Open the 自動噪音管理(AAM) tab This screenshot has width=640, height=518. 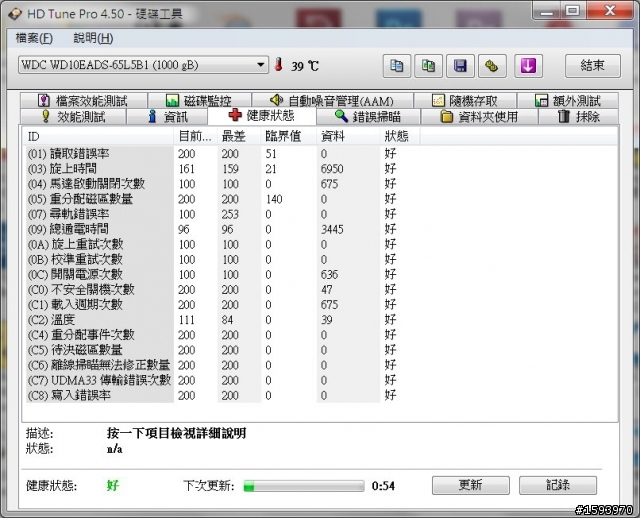click(x=332, y=100)
